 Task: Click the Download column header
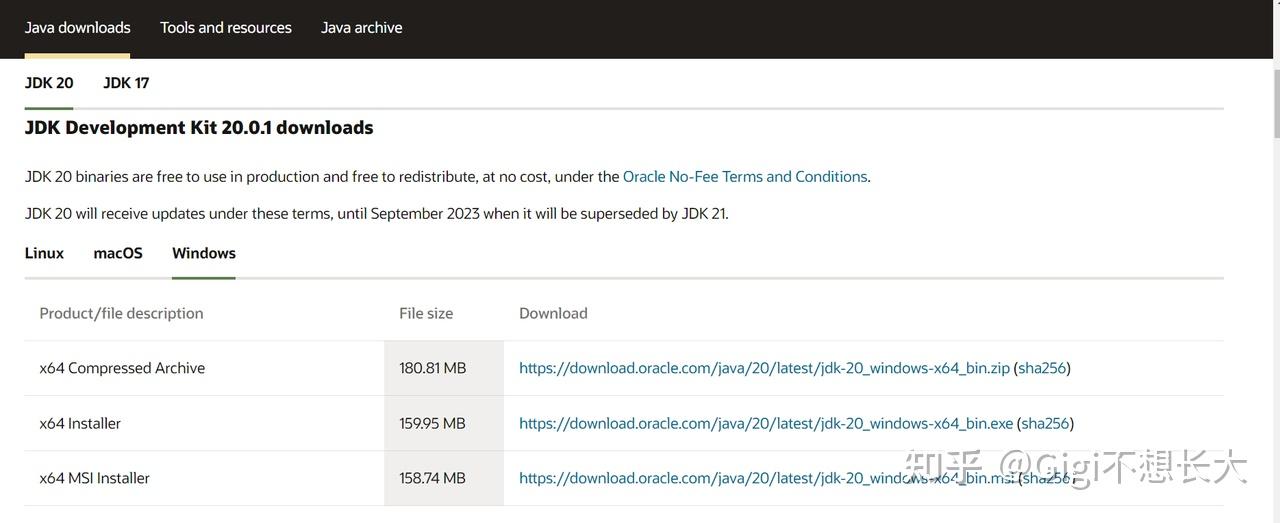(553, 313)
